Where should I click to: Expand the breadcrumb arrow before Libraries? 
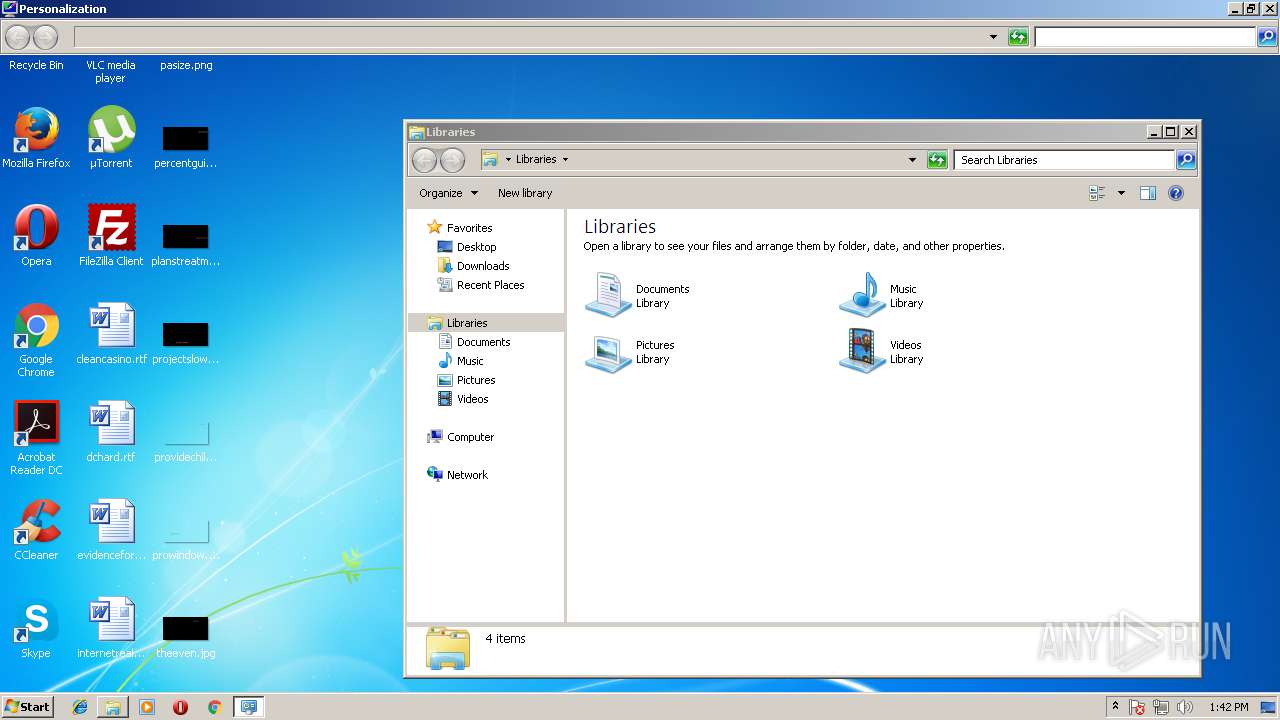coord(508,160)
